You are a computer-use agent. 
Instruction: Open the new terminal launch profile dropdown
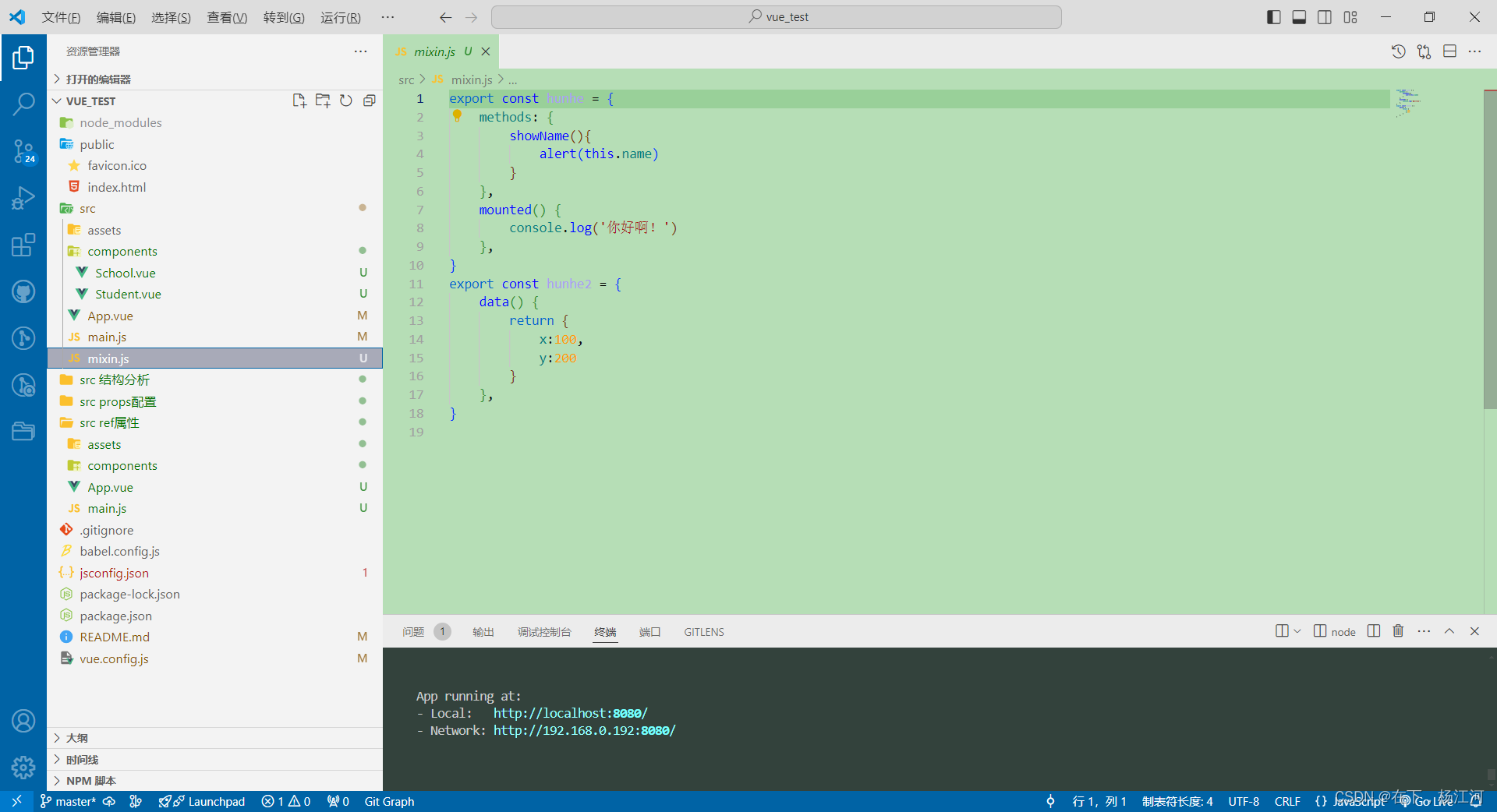1297,631
